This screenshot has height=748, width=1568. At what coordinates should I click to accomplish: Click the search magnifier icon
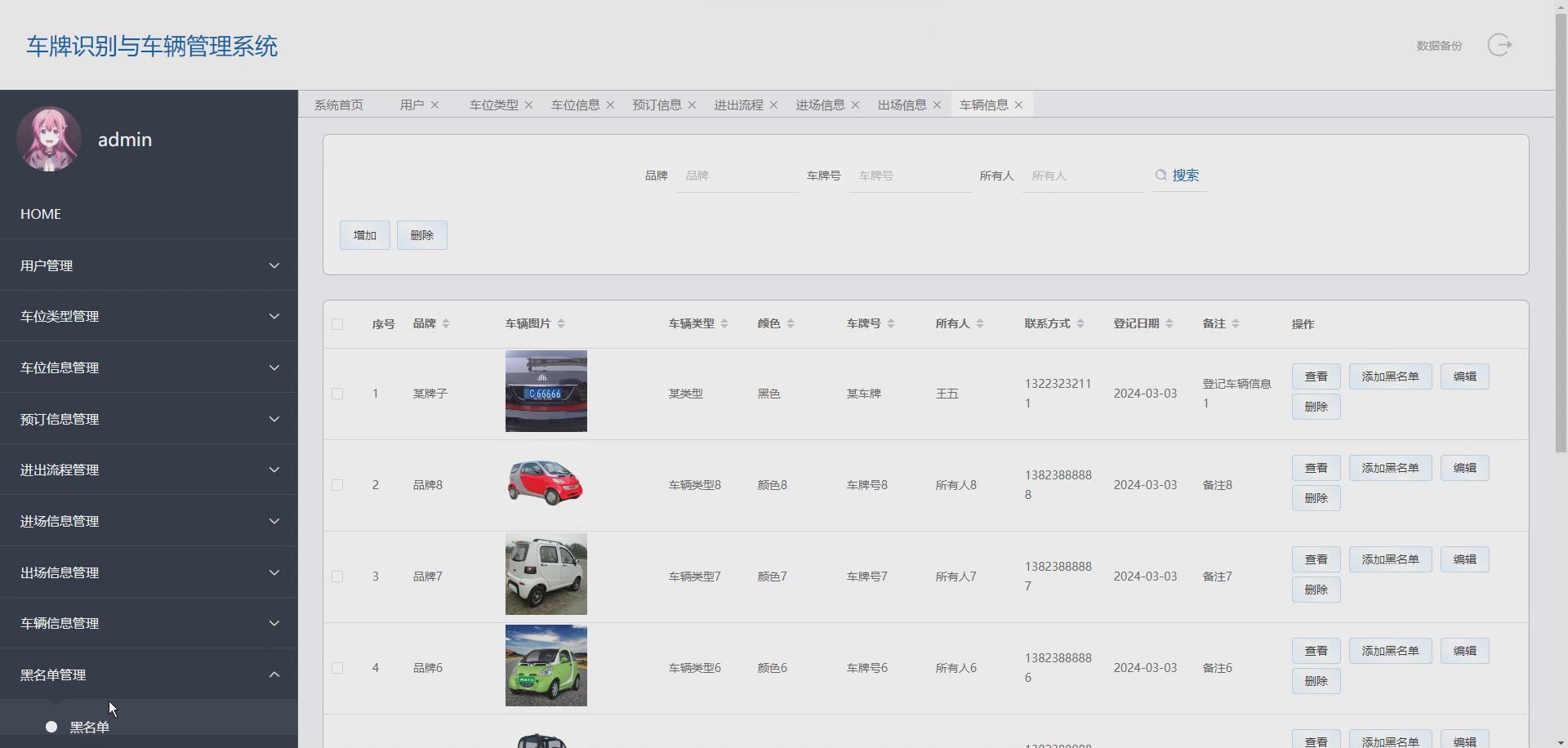(x=1160, y=176)
